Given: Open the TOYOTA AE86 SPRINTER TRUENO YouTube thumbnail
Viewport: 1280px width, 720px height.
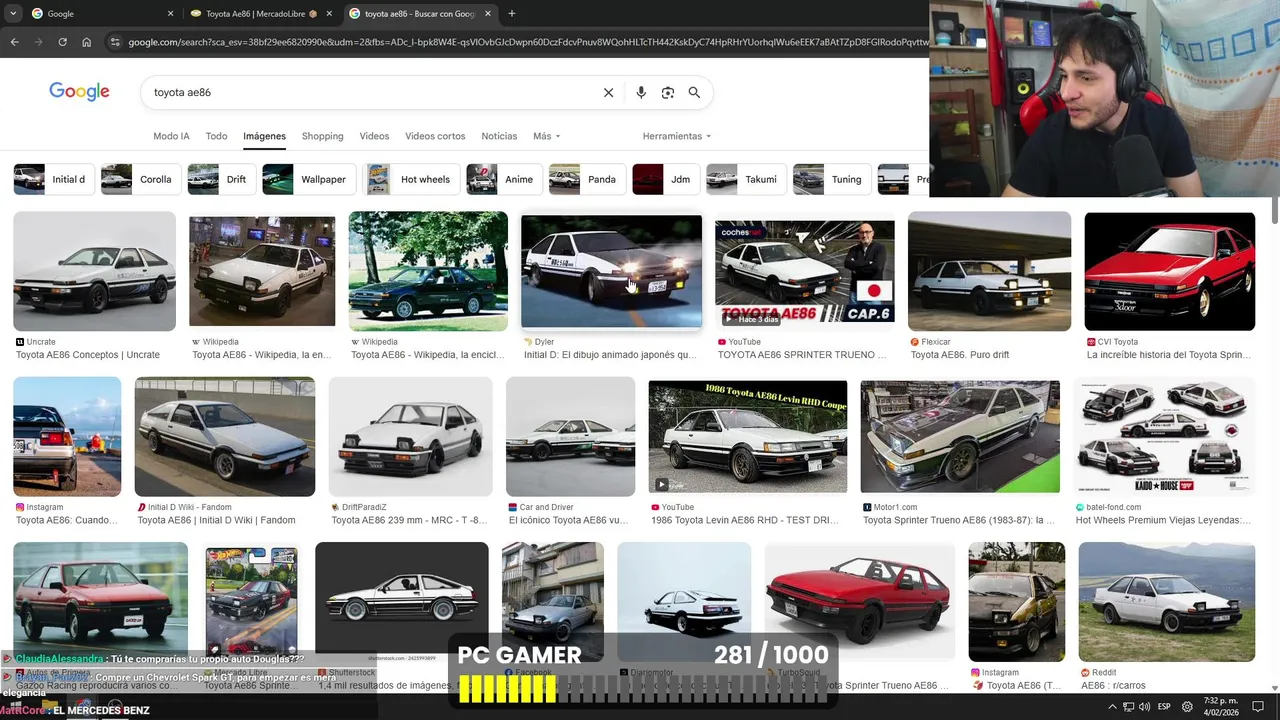Looking at the screenshot, I should click(x=804, y=271).
